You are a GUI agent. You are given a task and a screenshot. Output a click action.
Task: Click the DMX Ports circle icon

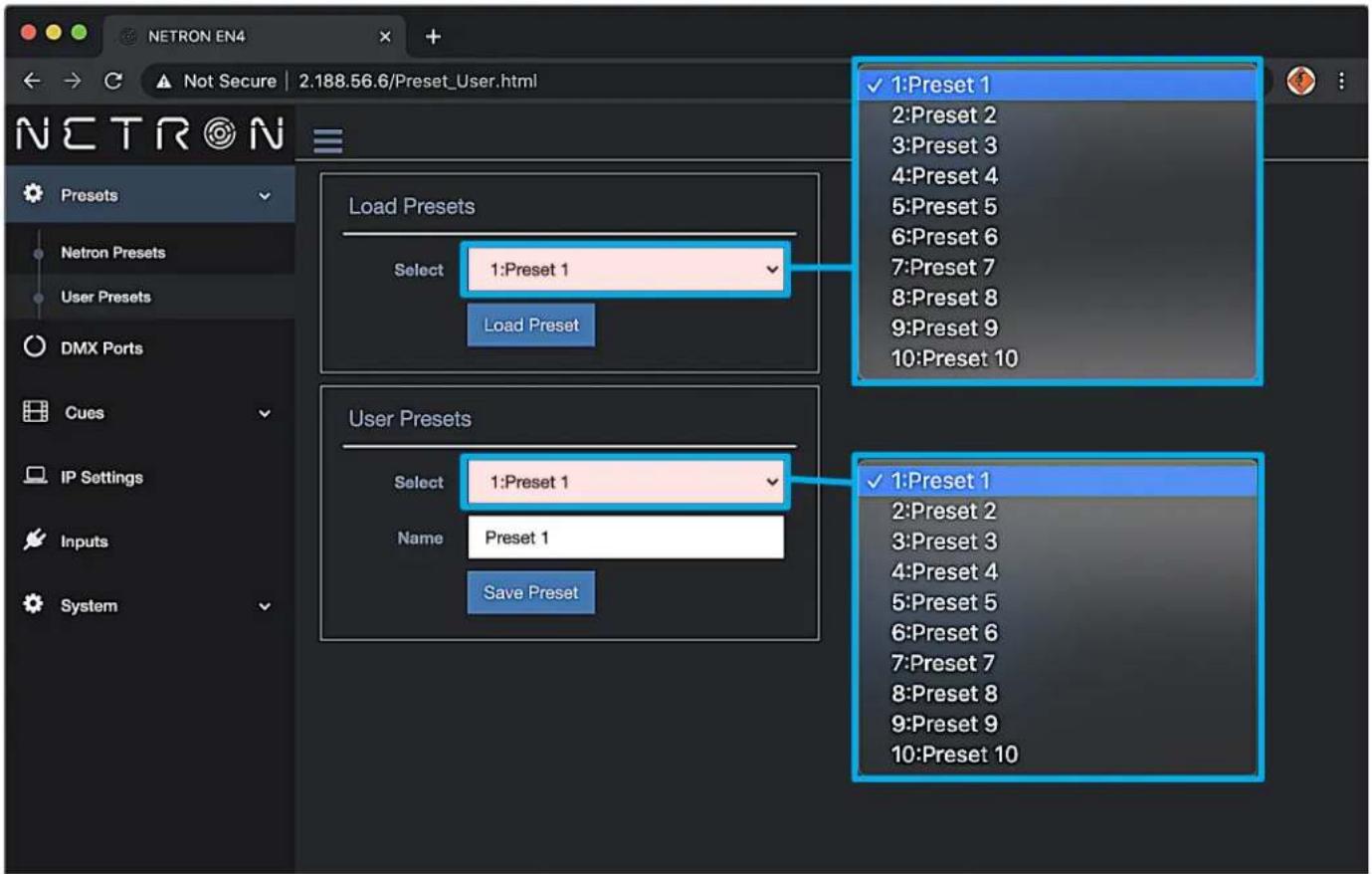click(35, 346)
